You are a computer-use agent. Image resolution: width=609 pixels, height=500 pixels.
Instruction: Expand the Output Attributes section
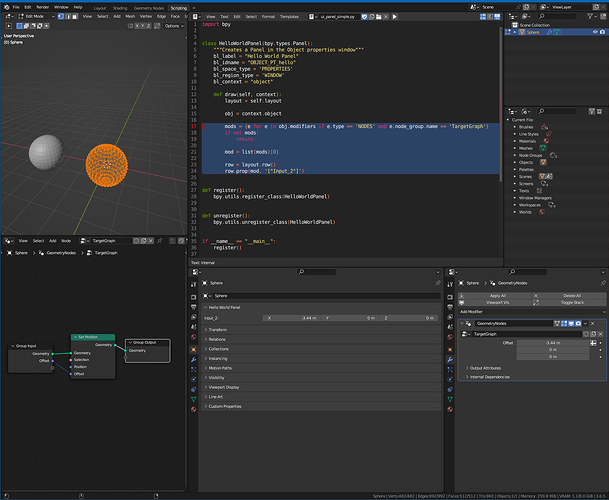click(x=484, y=368)
